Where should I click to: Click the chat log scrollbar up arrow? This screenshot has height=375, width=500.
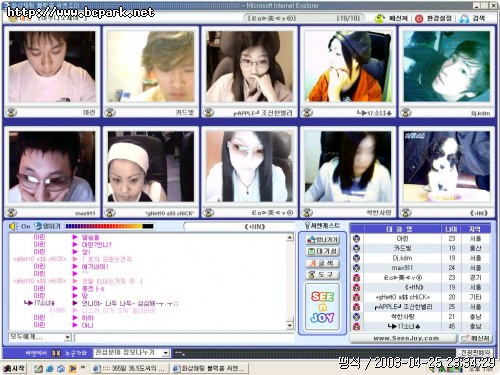click(x=290, y=237)
